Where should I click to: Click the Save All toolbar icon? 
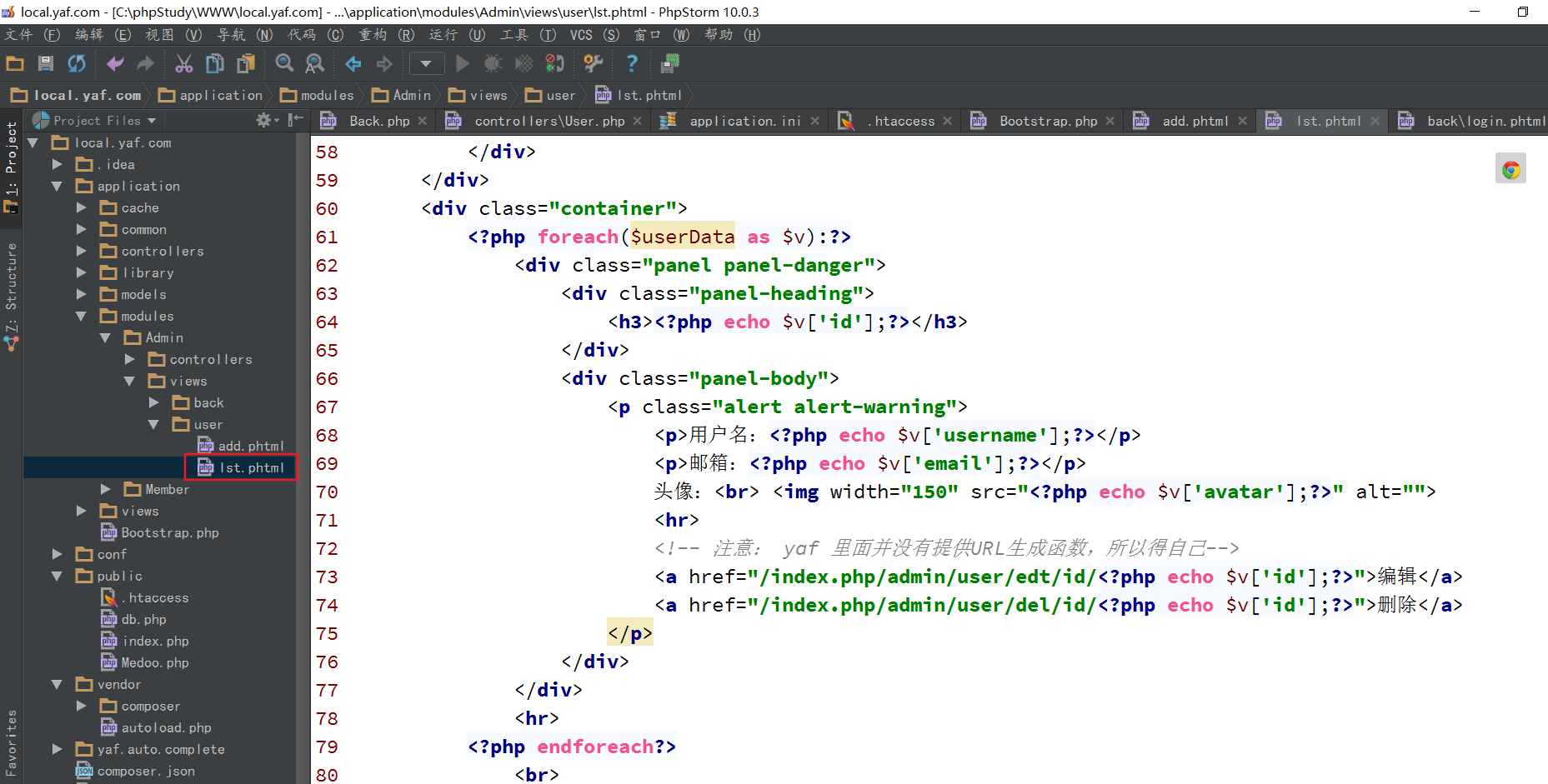click(46, 63)
